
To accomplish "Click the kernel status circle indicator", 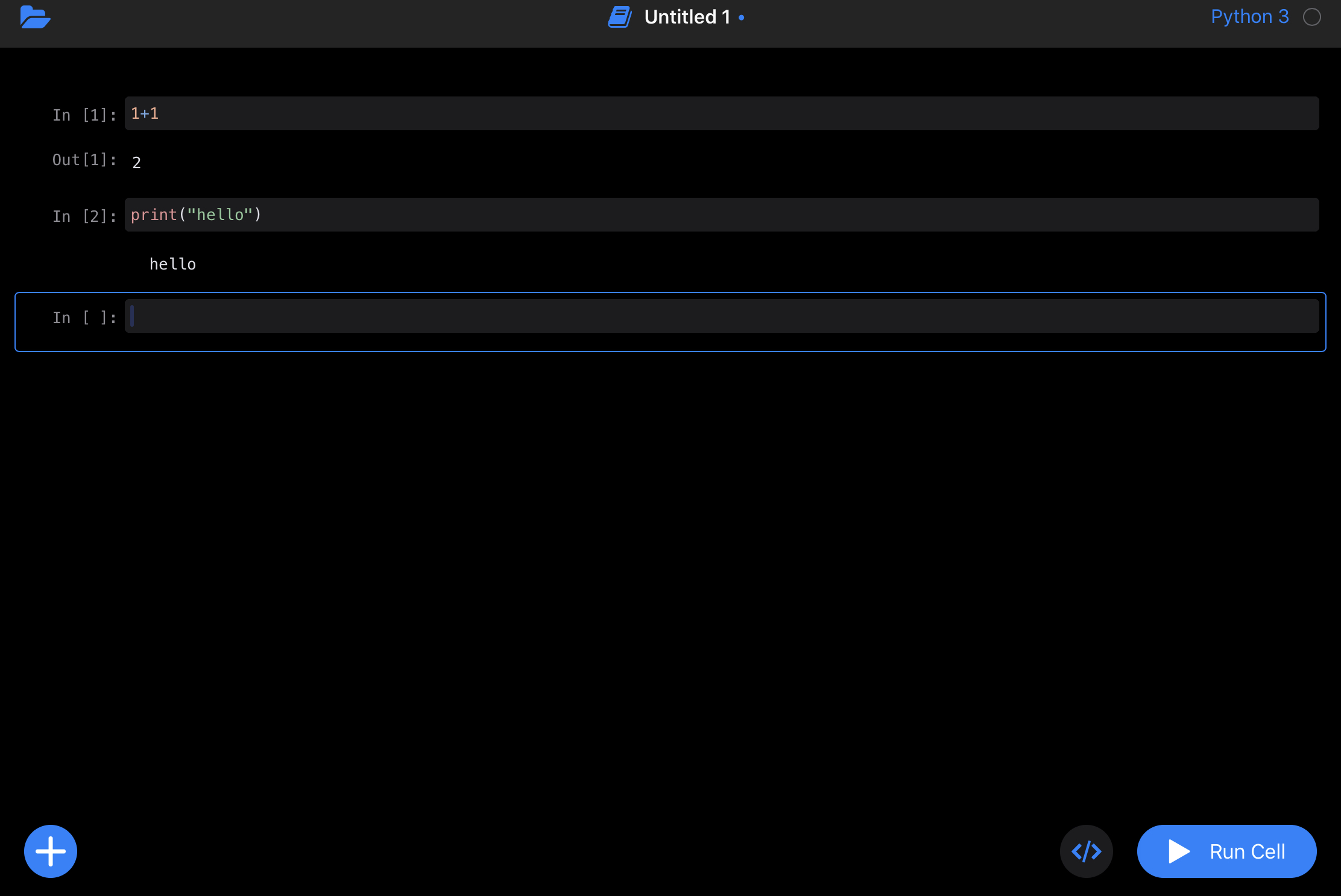I will pyautogui.click(x=1311, y=17).
